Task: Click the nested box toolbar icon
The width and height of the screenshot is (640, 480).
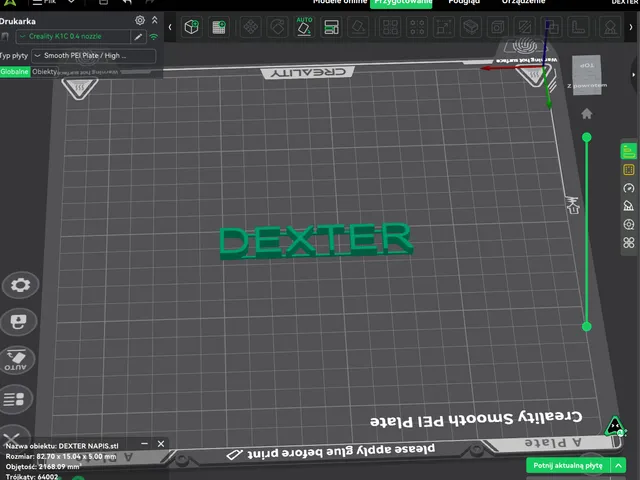Action: coord(498,27)
